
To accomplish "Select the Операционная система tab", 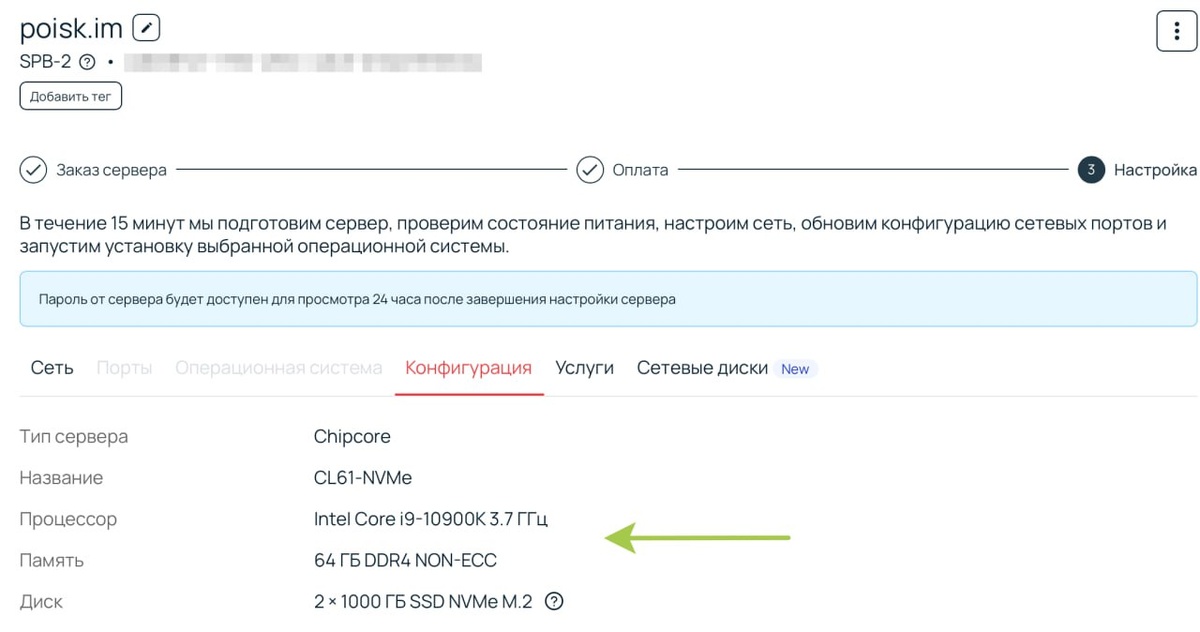I will pos(279,368).
